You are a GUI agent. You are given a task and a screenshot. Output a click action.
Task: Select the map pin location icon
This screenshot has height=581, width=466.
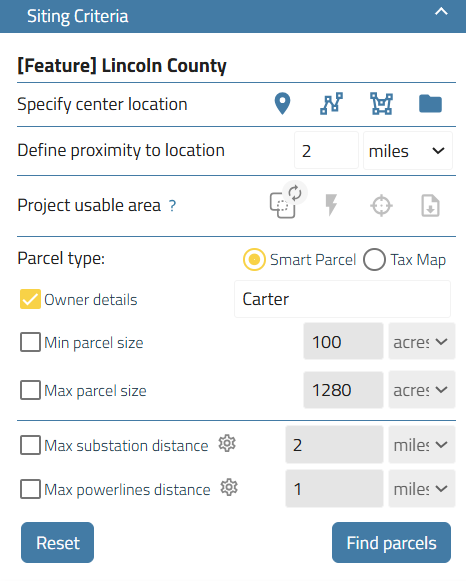click(x=282, y=104)
